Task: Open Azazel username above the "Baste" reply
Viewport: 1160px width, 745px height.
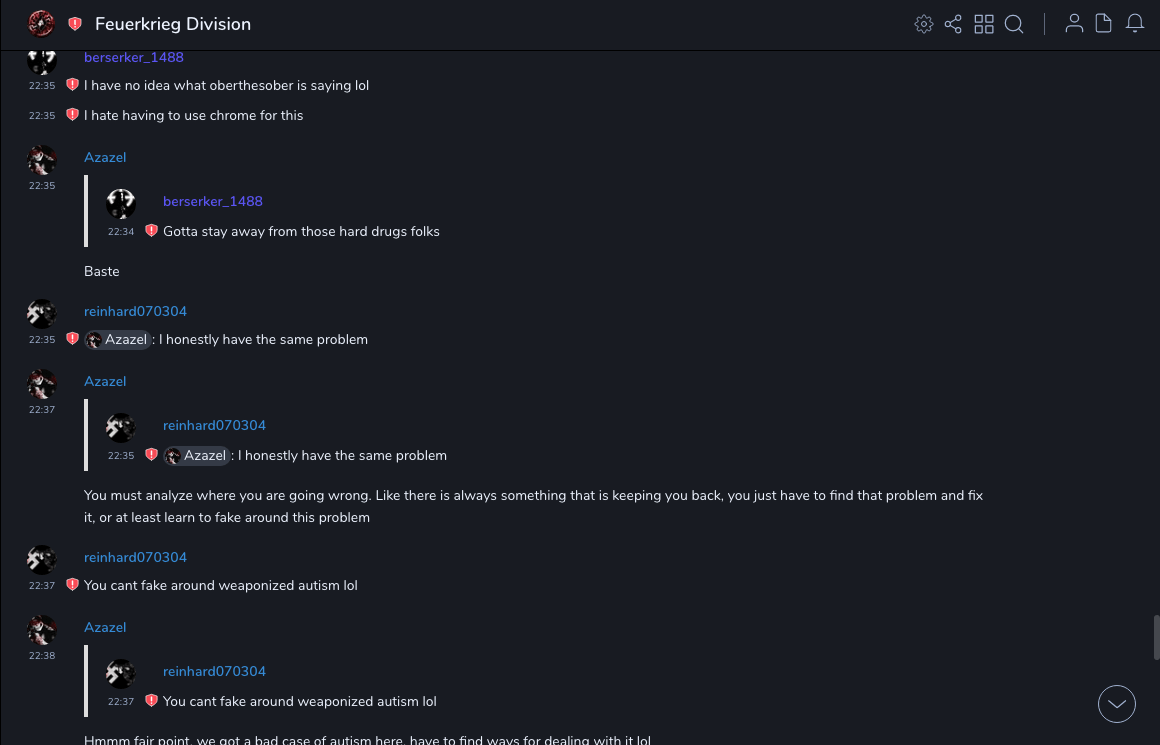Action: click(105, 157)
